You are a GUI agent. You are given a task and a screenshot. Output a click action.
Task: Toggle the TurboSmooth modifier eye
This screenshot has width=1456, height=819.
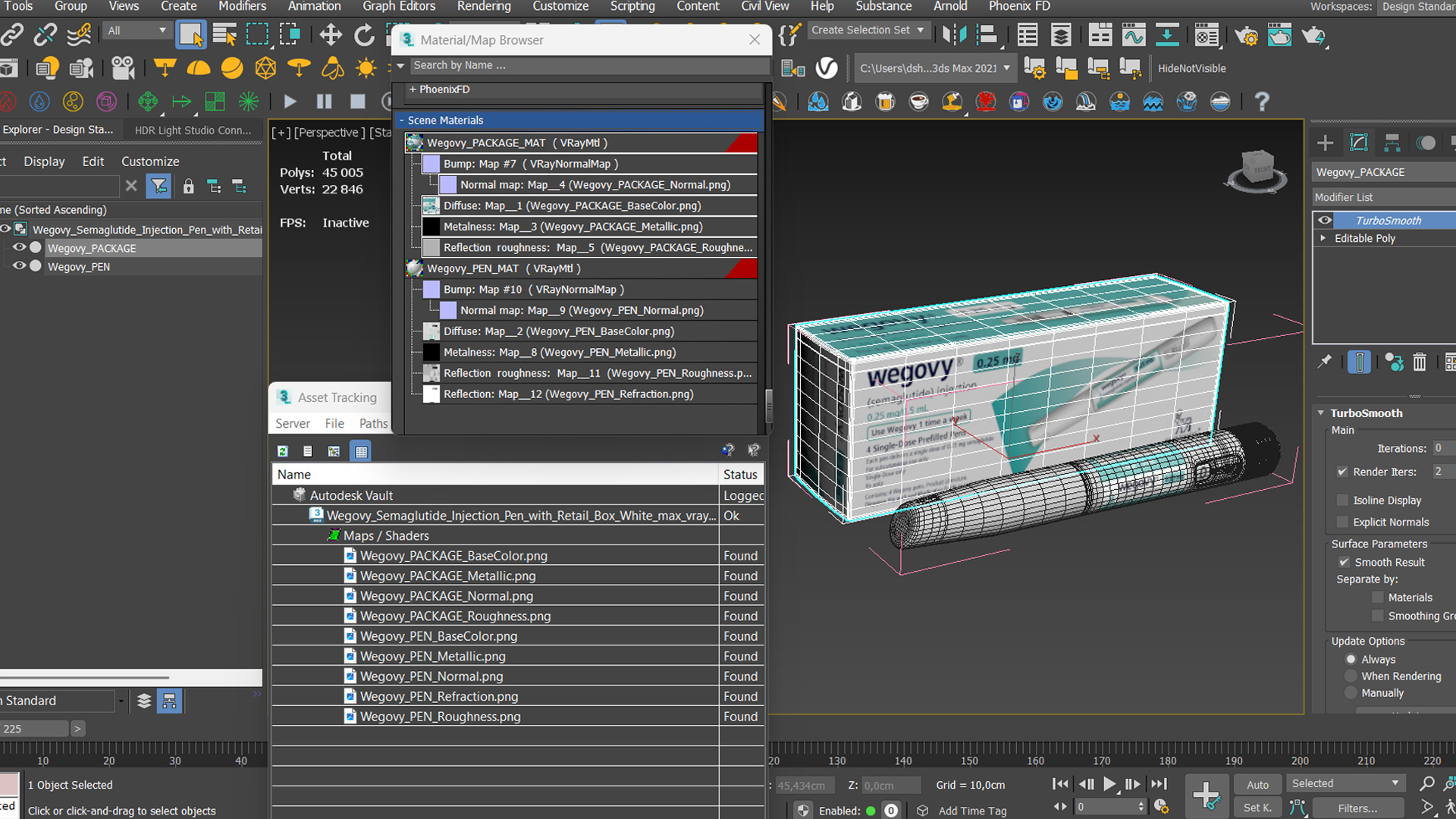pos(1325,221)
